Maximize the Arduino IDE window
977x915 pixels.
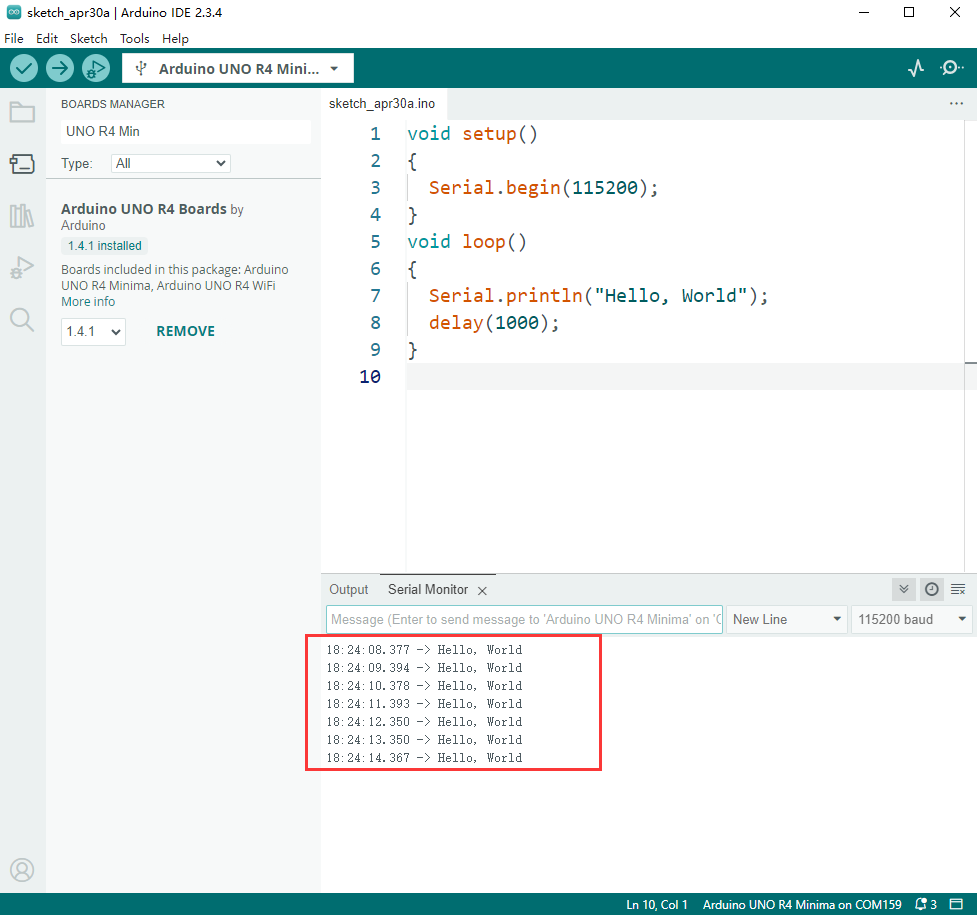click(x=909, y=12)
